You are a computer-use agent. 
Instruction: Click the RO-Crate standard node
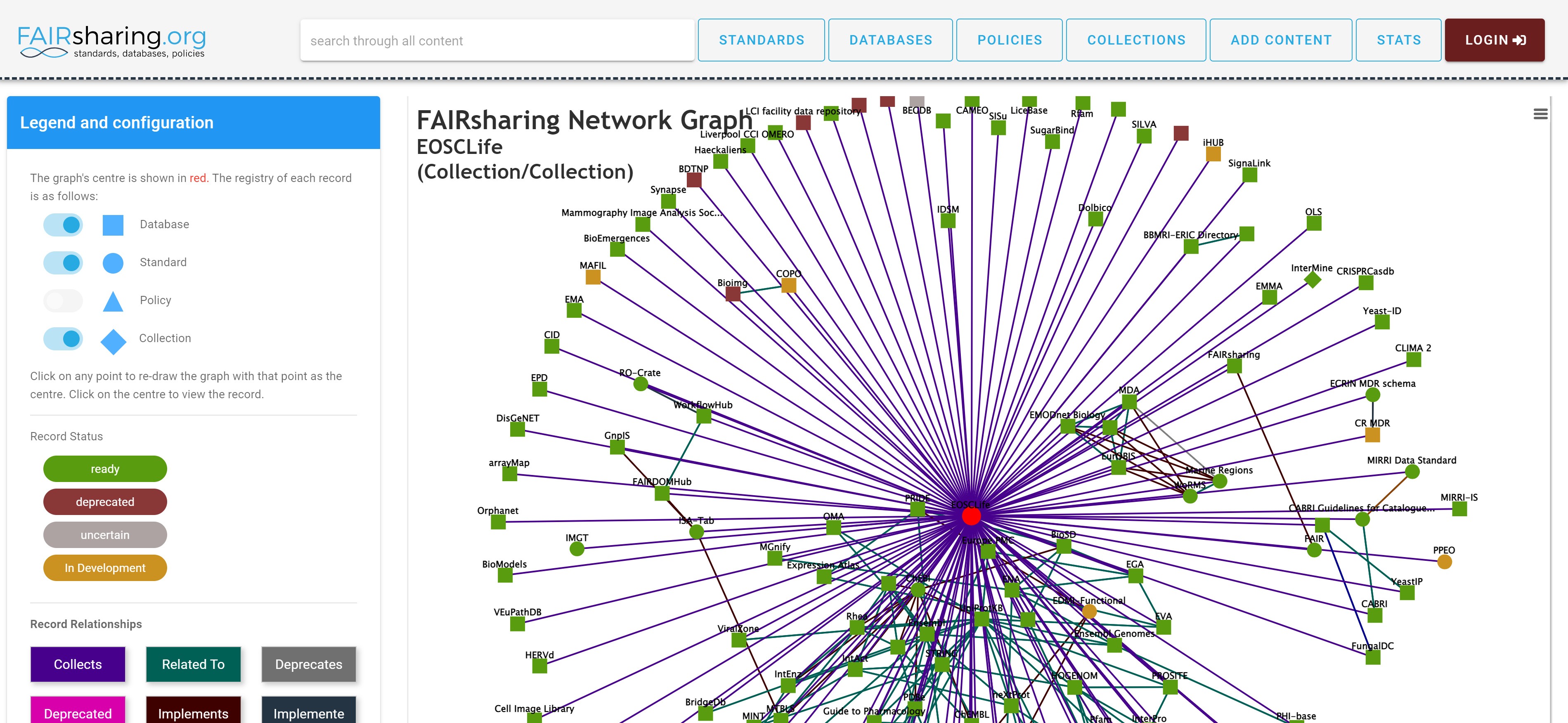(x=640, y=384)
